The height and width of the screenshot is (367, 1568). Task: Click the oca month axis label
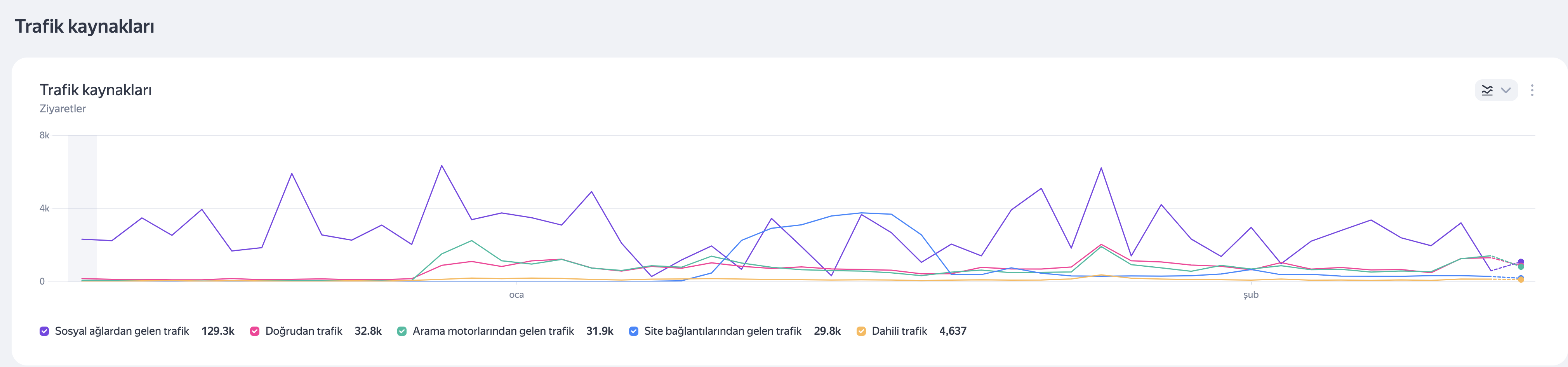[x=516, y=295]
